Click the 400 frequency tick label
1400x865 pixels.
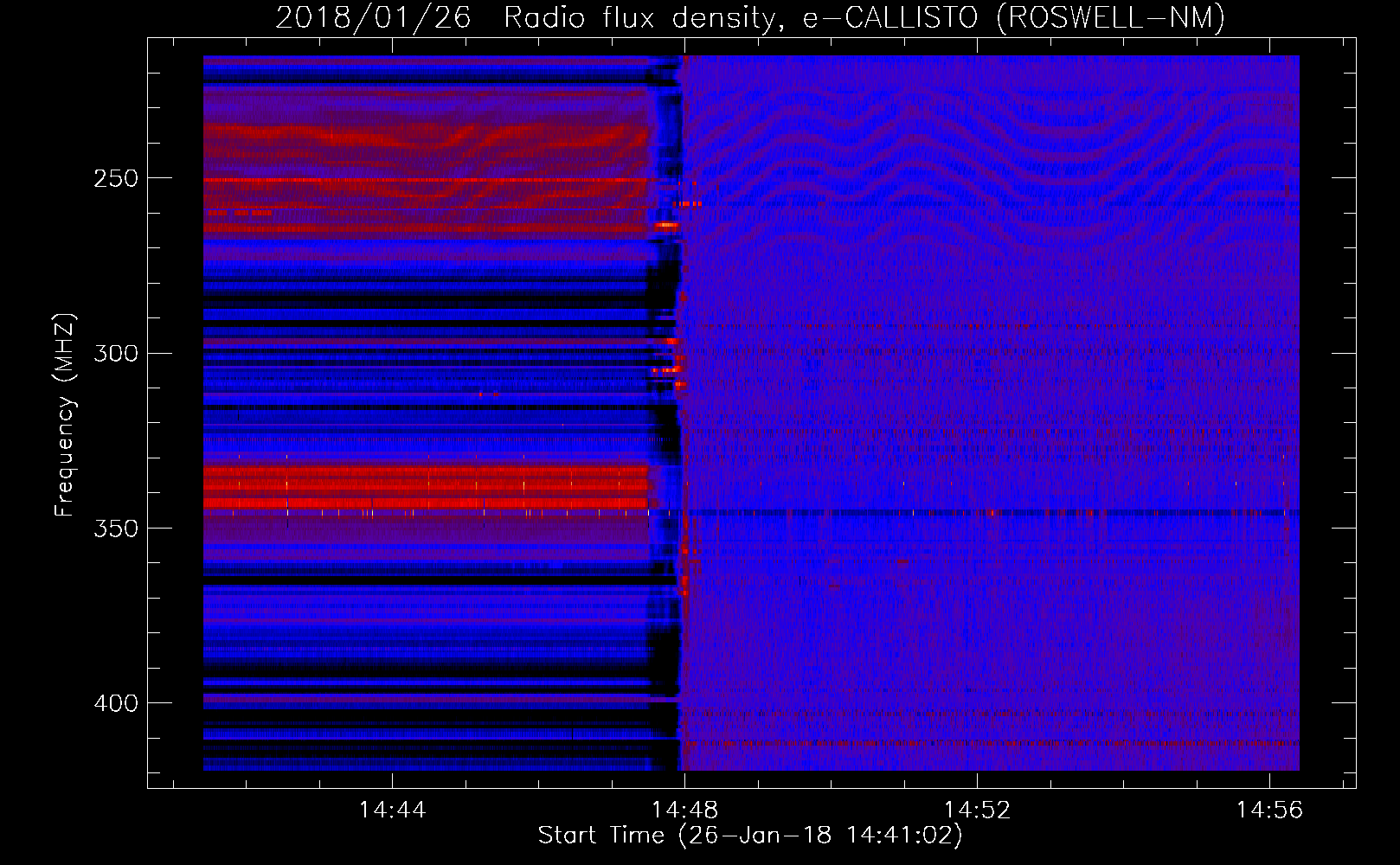tap(116, 704)
